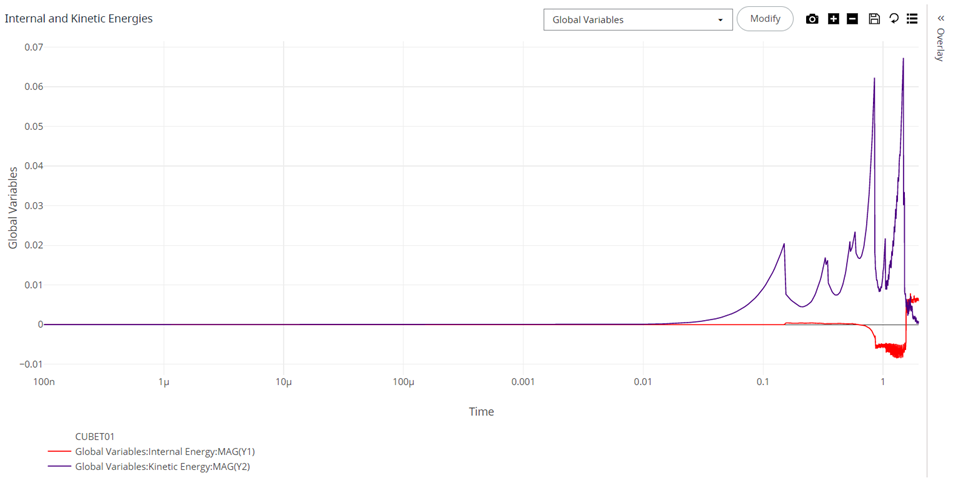Click the minus icon in plot toolbar
This screenshot has height=482, width=956.
pyautogui.click(x=852, y=19)
